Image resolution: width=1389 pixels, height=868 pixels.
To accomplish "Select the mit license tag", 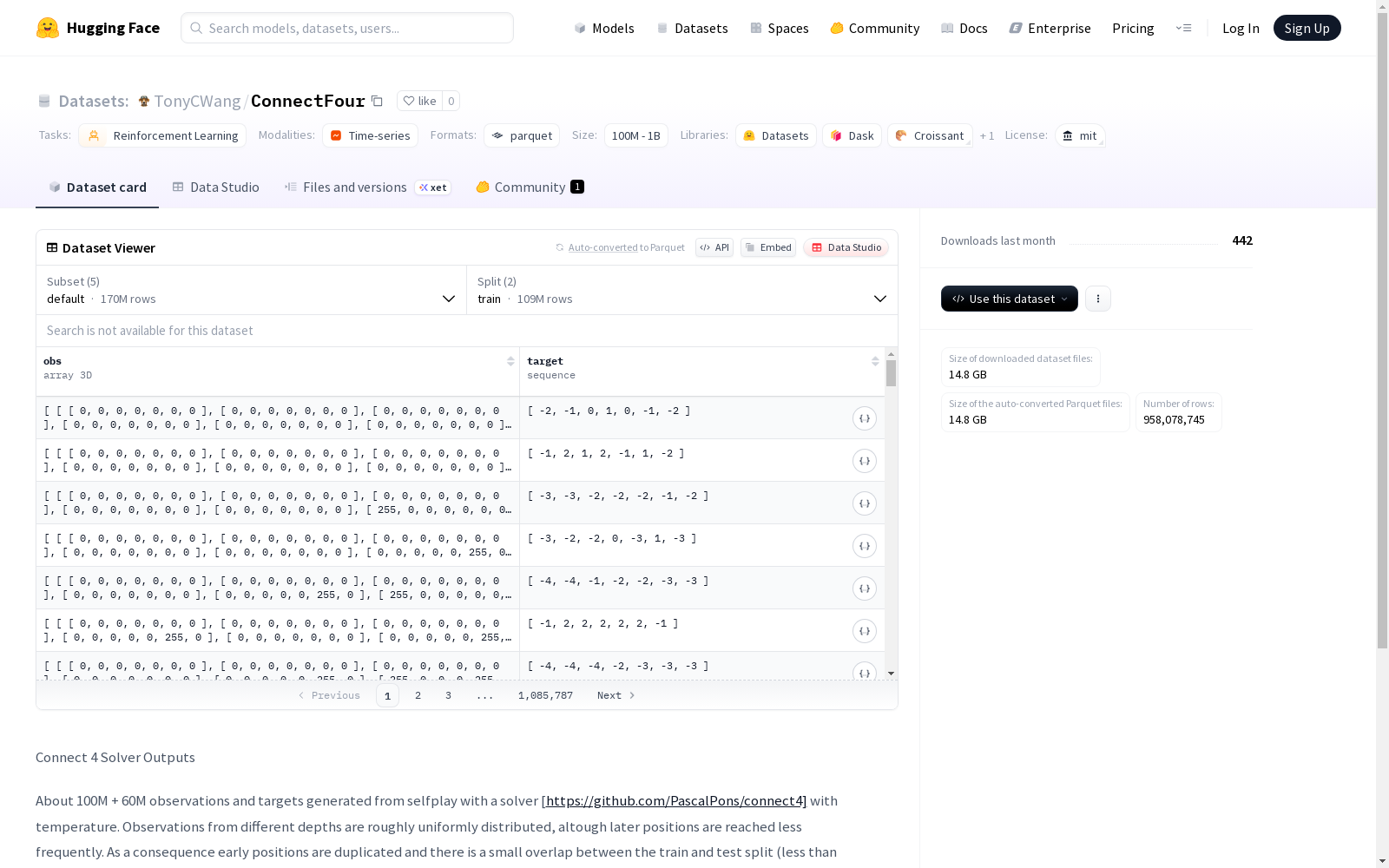I will tap(1080, 135).
